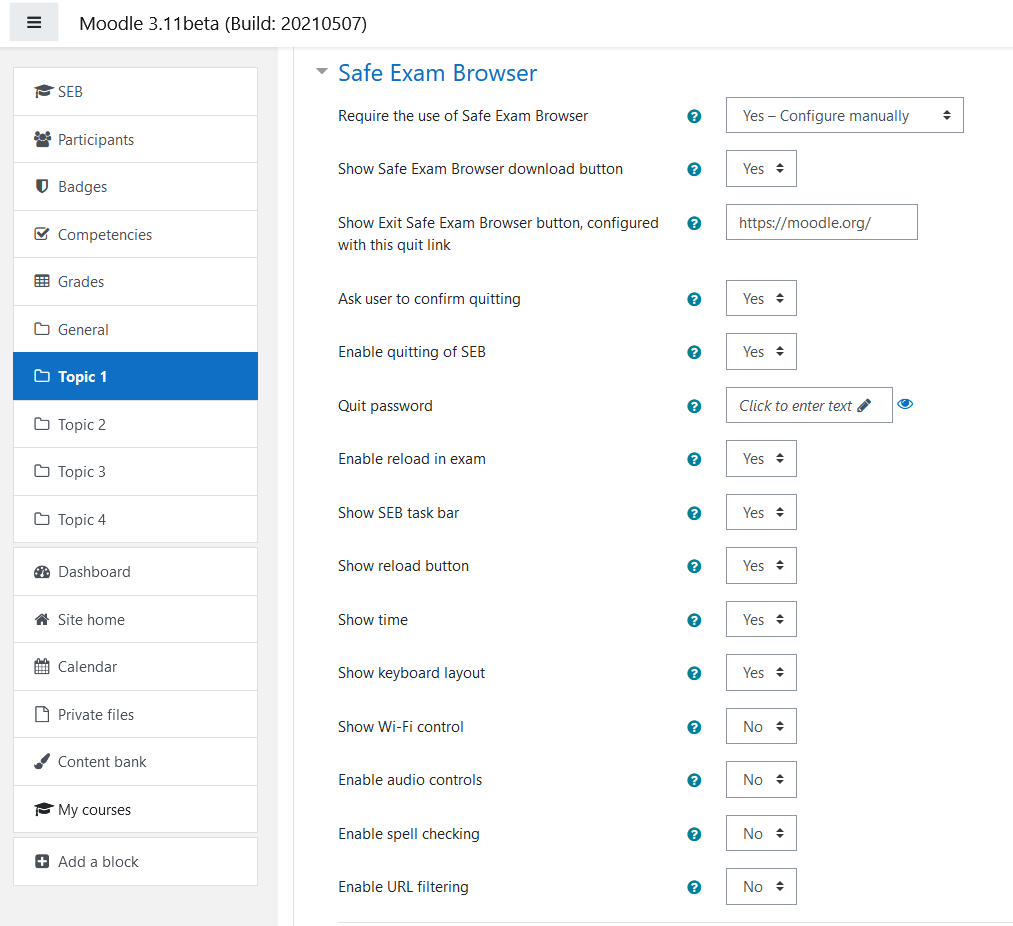
Task: Select Topic 4 in sidebar
Action: coord(135,520)
